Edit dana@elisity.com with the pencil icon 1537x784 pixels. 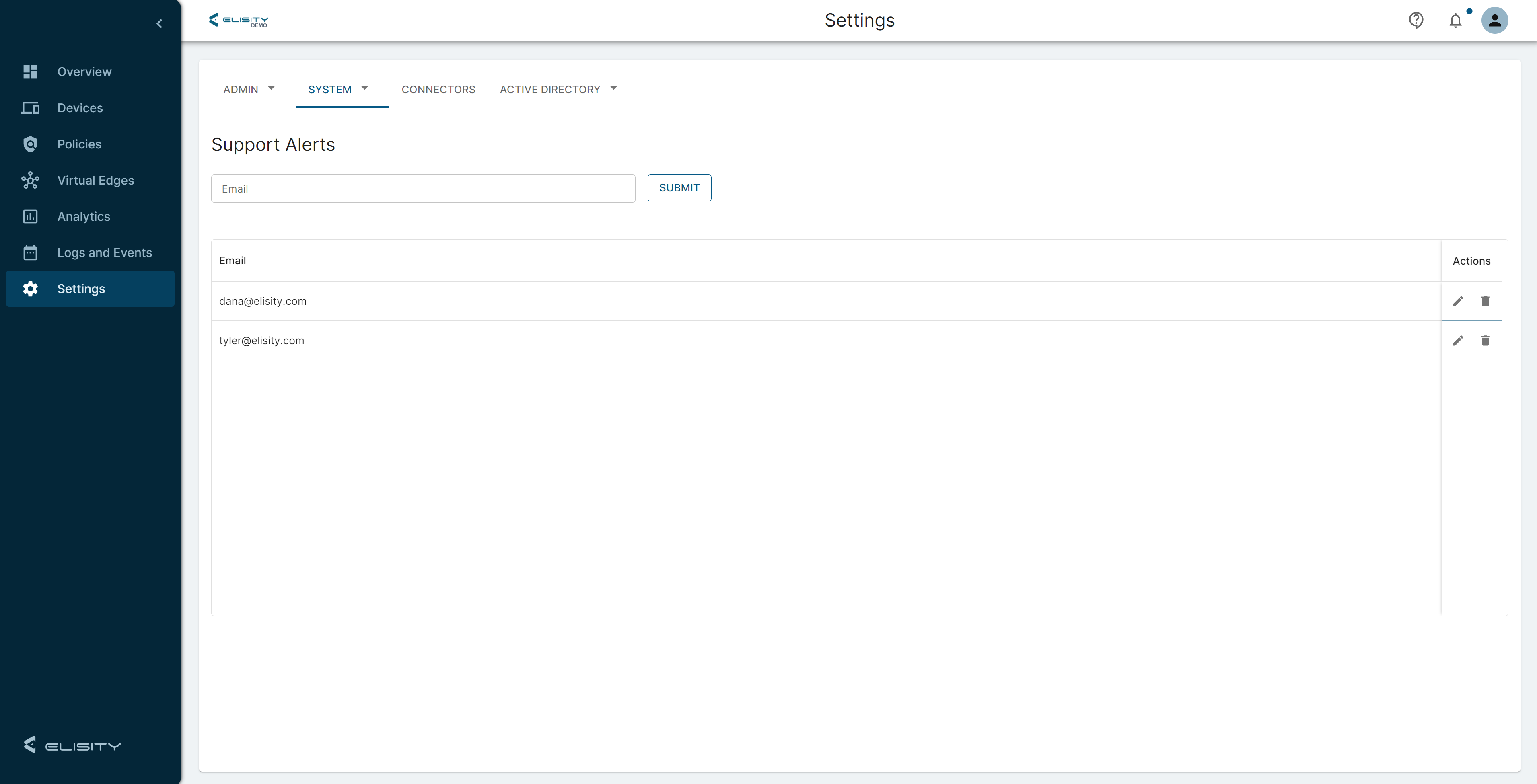point(1458,301)
